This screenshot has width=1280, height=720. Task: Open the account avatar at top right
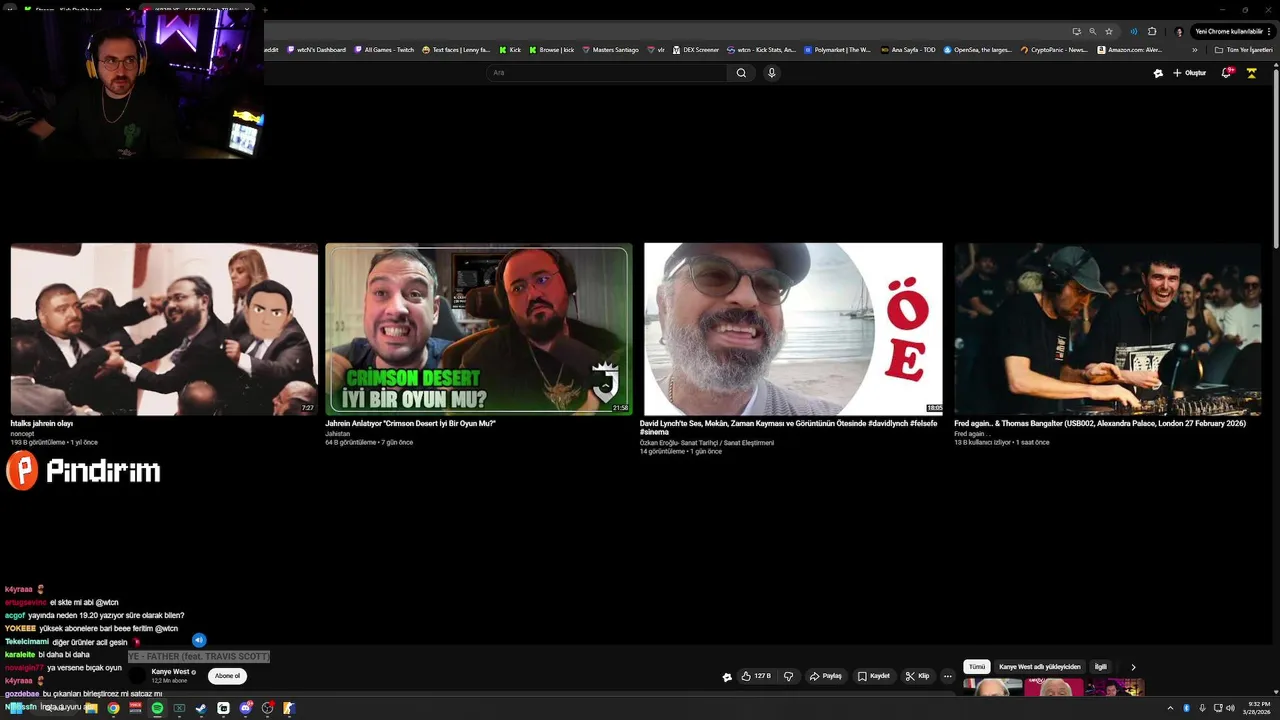point(1251,73)
